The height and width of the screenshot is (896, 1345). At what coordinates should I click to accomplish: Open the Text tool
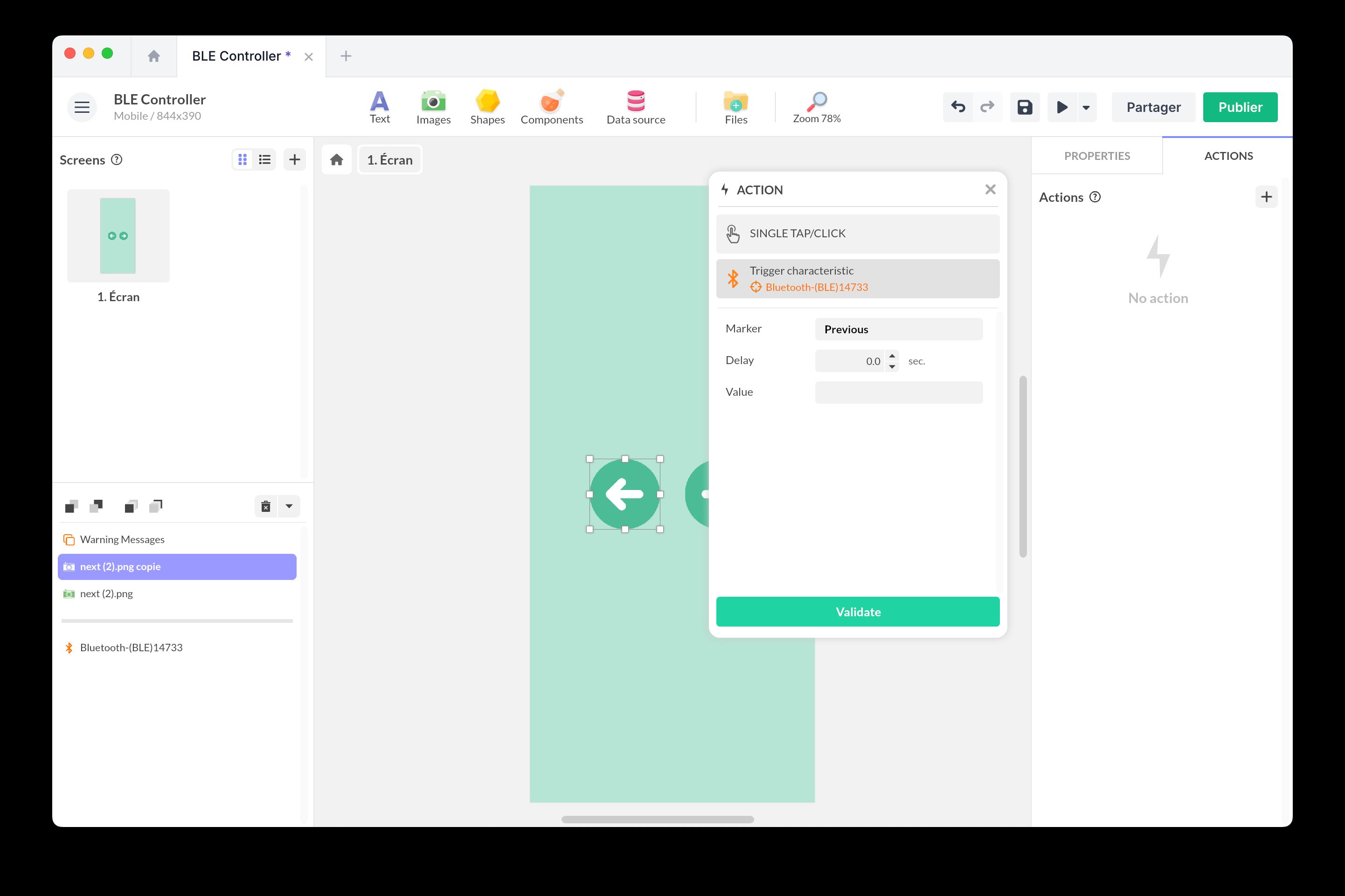[x=379, y=107]
